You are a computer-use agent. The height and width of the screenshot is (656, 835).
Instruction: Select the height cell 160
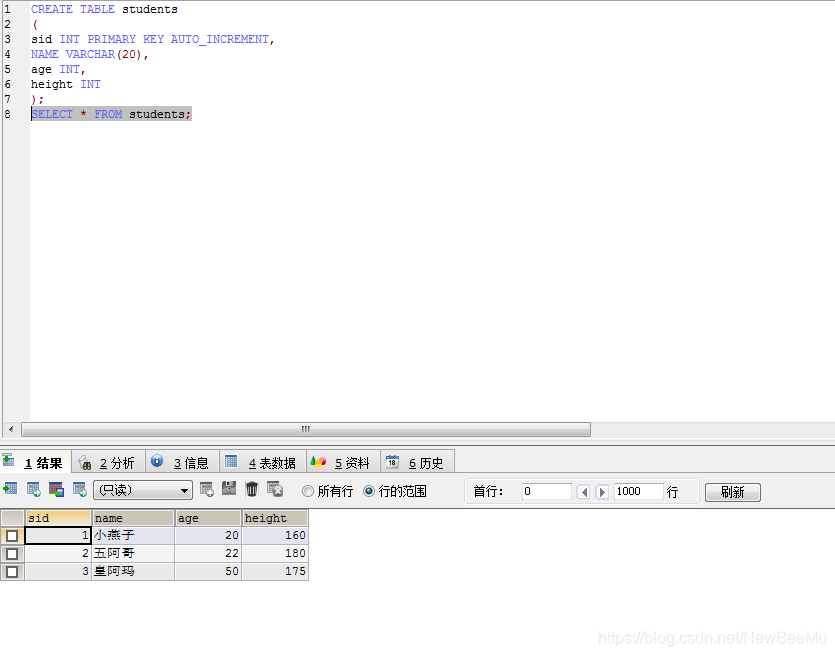point(275,536)
